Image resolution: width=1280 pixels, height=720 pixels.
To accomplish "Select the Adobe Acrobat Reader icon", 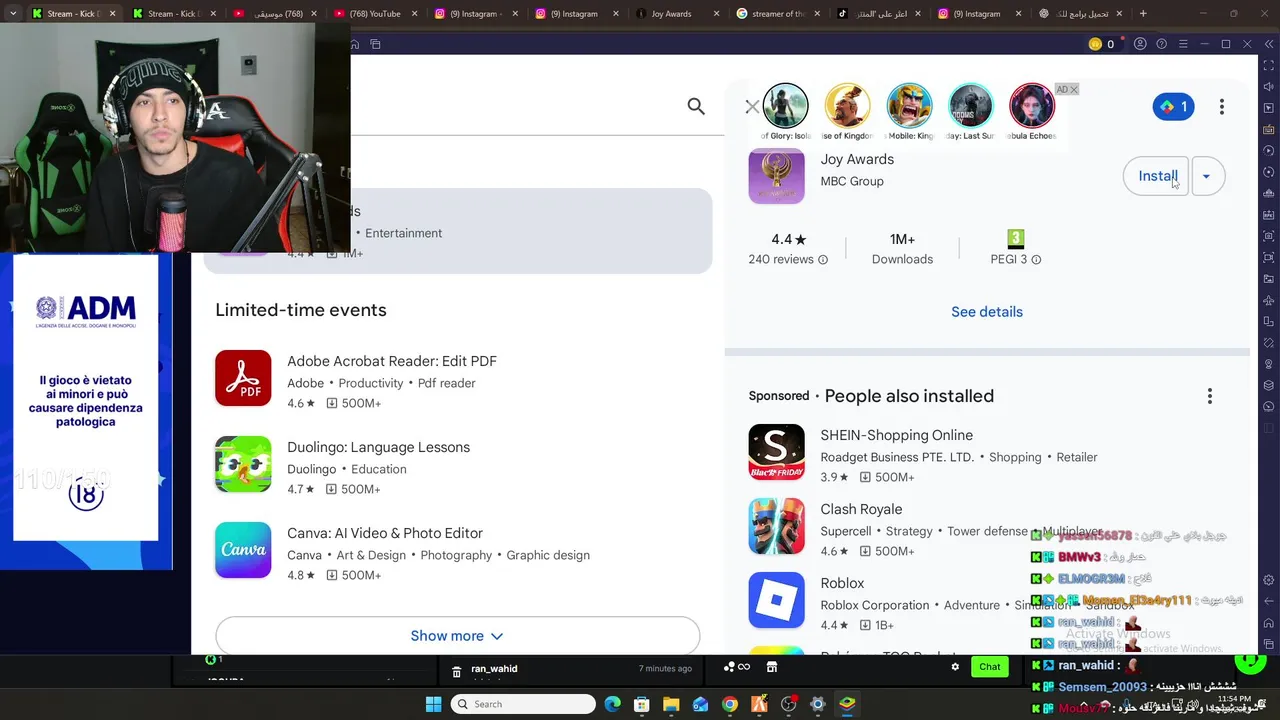I will tap(243, 378).
